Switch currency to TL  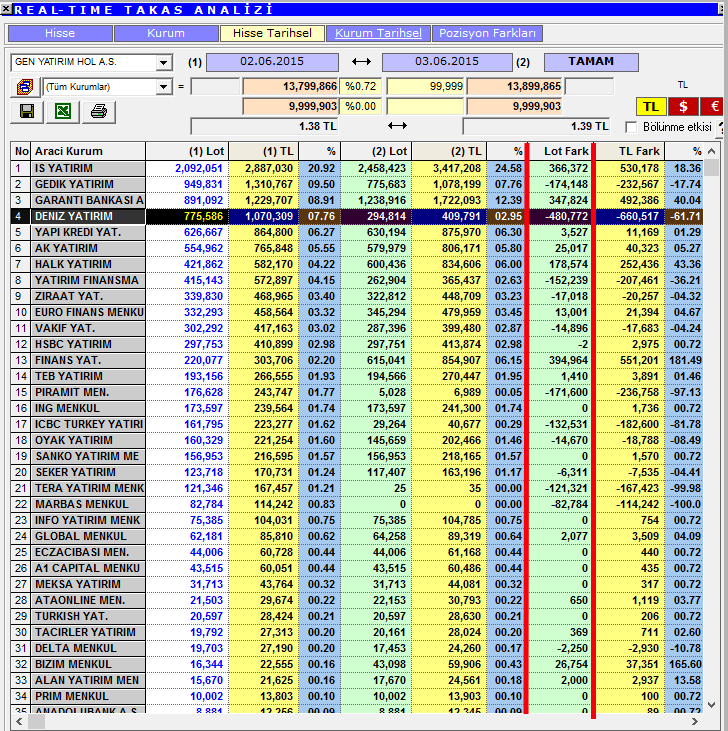(651, 107)
